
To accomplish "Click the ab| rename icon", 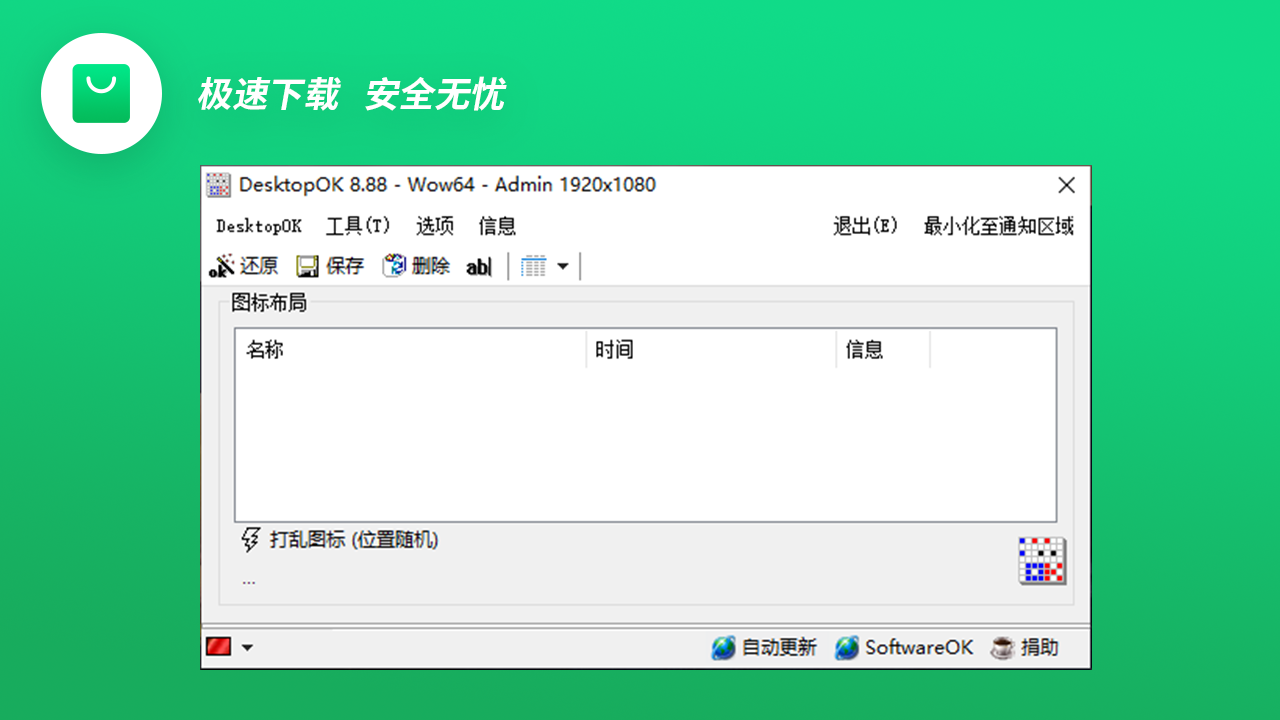I will click(479, 267).
